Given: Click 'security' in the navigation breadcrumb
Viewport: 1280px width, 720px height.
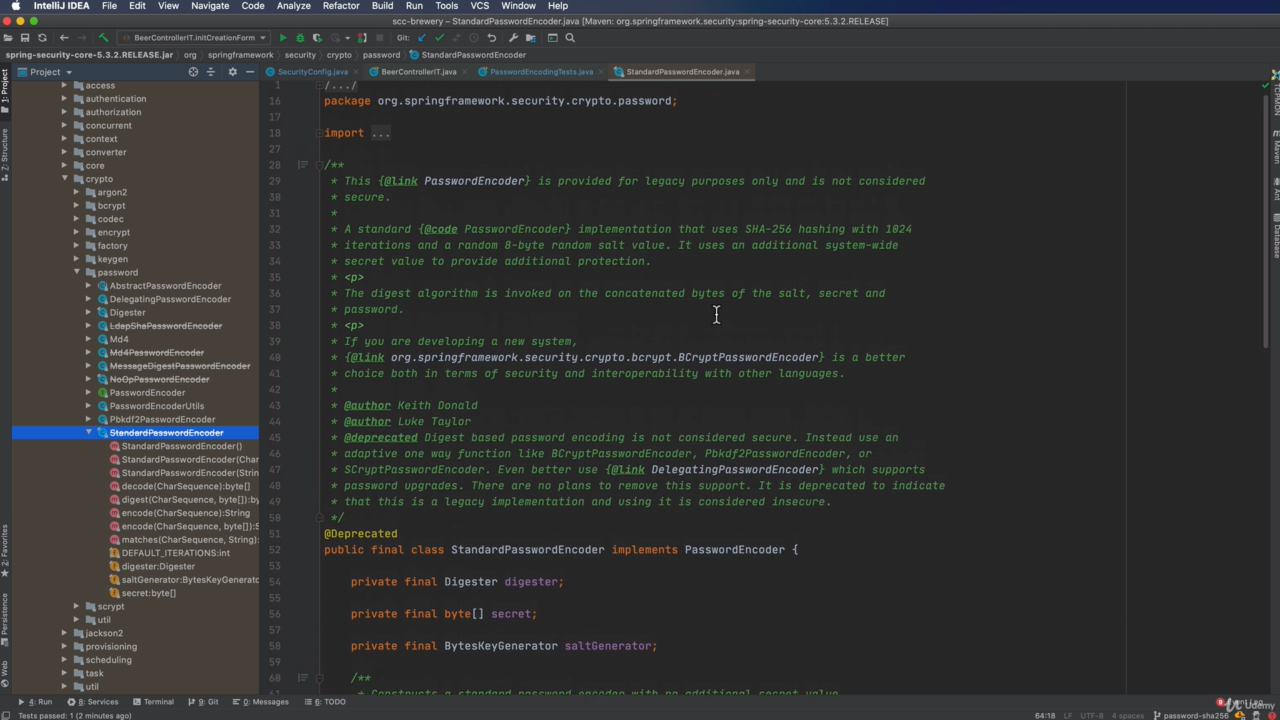Looking at the screenshot, I should pos(299,55).
